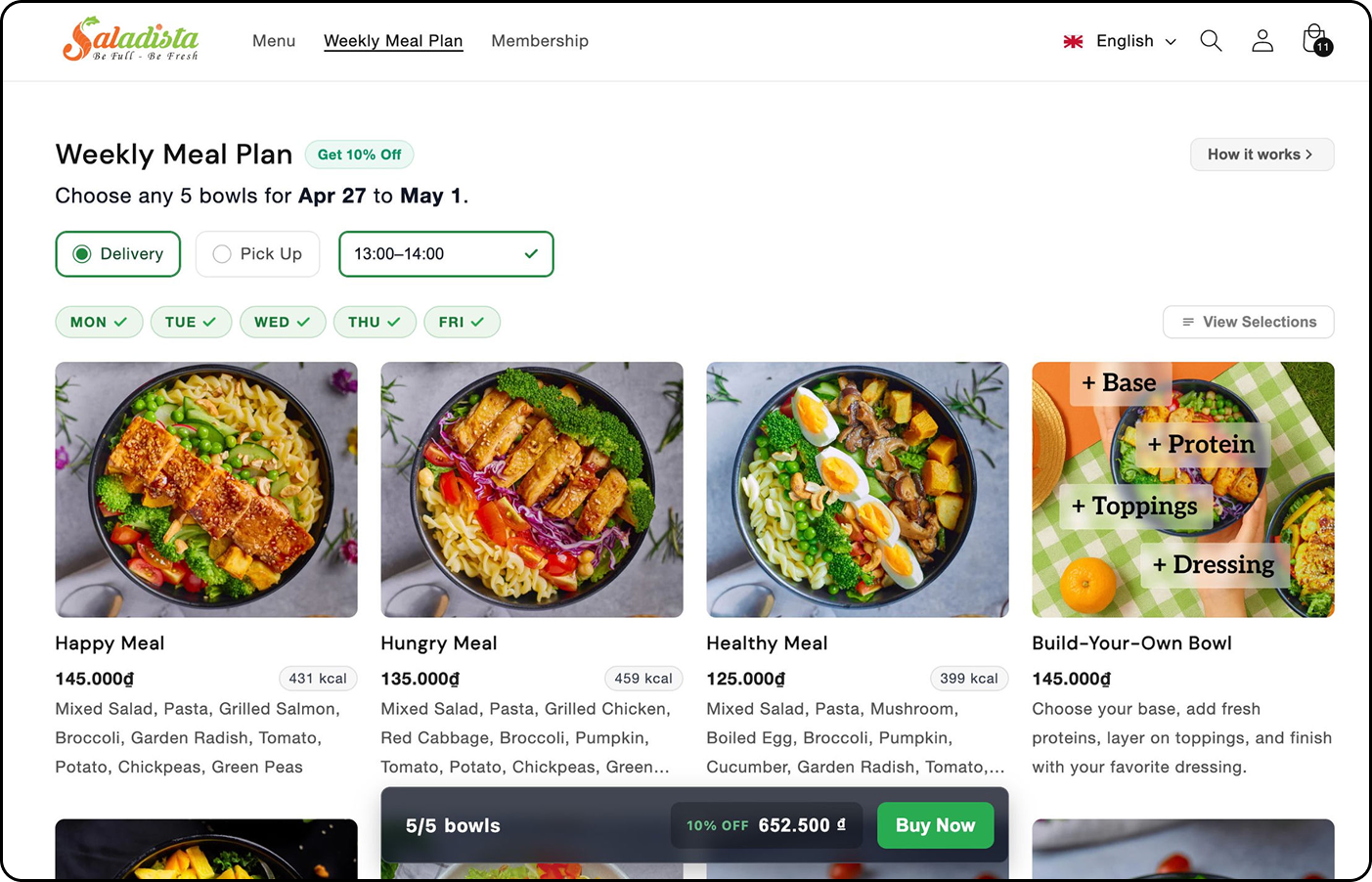Open the Menu navigation item

coord(273,41)
